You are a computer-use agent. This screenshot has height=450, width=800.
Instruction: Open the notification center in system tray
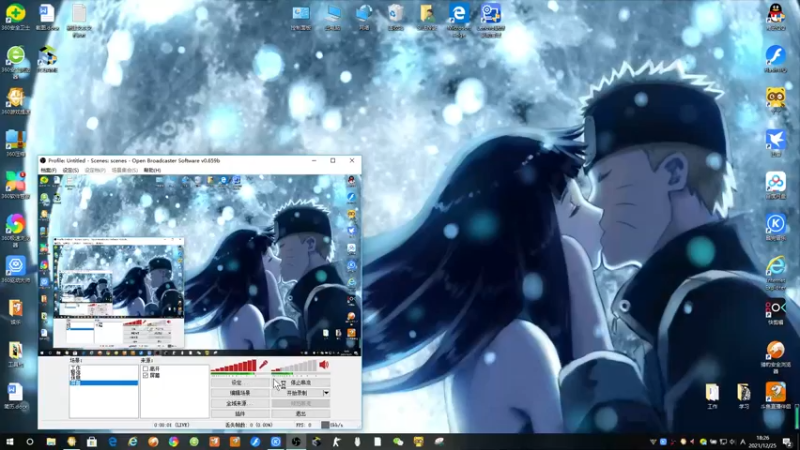click(787, 442)
